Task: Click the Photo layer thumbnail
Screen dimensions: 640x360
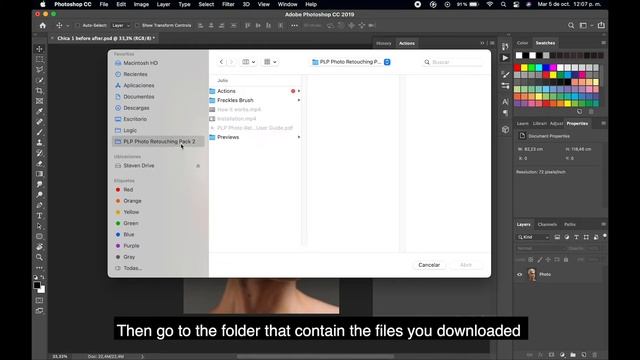Action: [532, 275]
